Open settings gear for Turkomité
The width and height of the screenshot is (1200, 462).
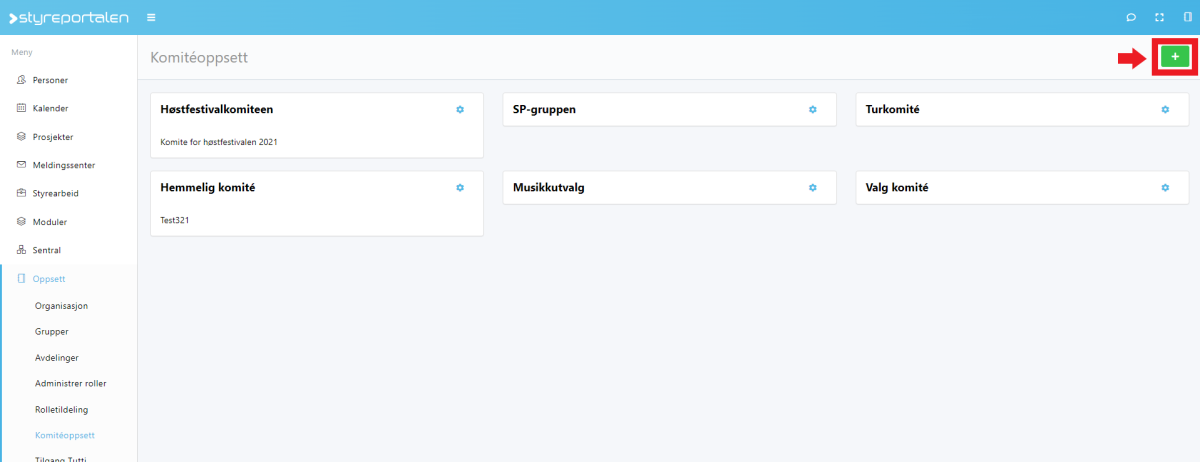click(x=1165, y=109)
